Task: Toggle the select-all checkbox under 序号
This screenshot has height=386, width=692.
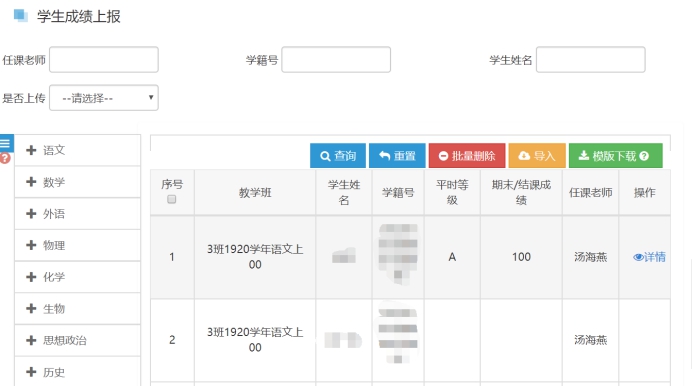Action: 172,199
